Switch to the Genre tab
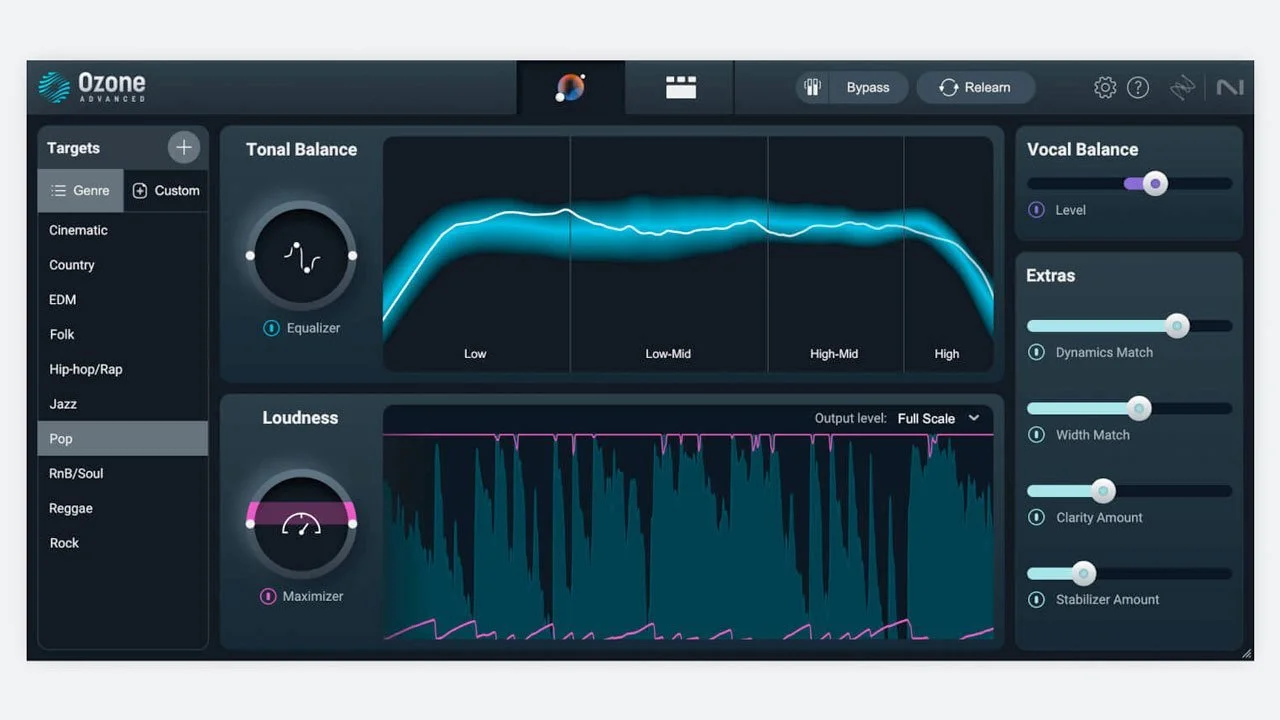This screenshot has height=720, width=1280. [x=80, y=190]
